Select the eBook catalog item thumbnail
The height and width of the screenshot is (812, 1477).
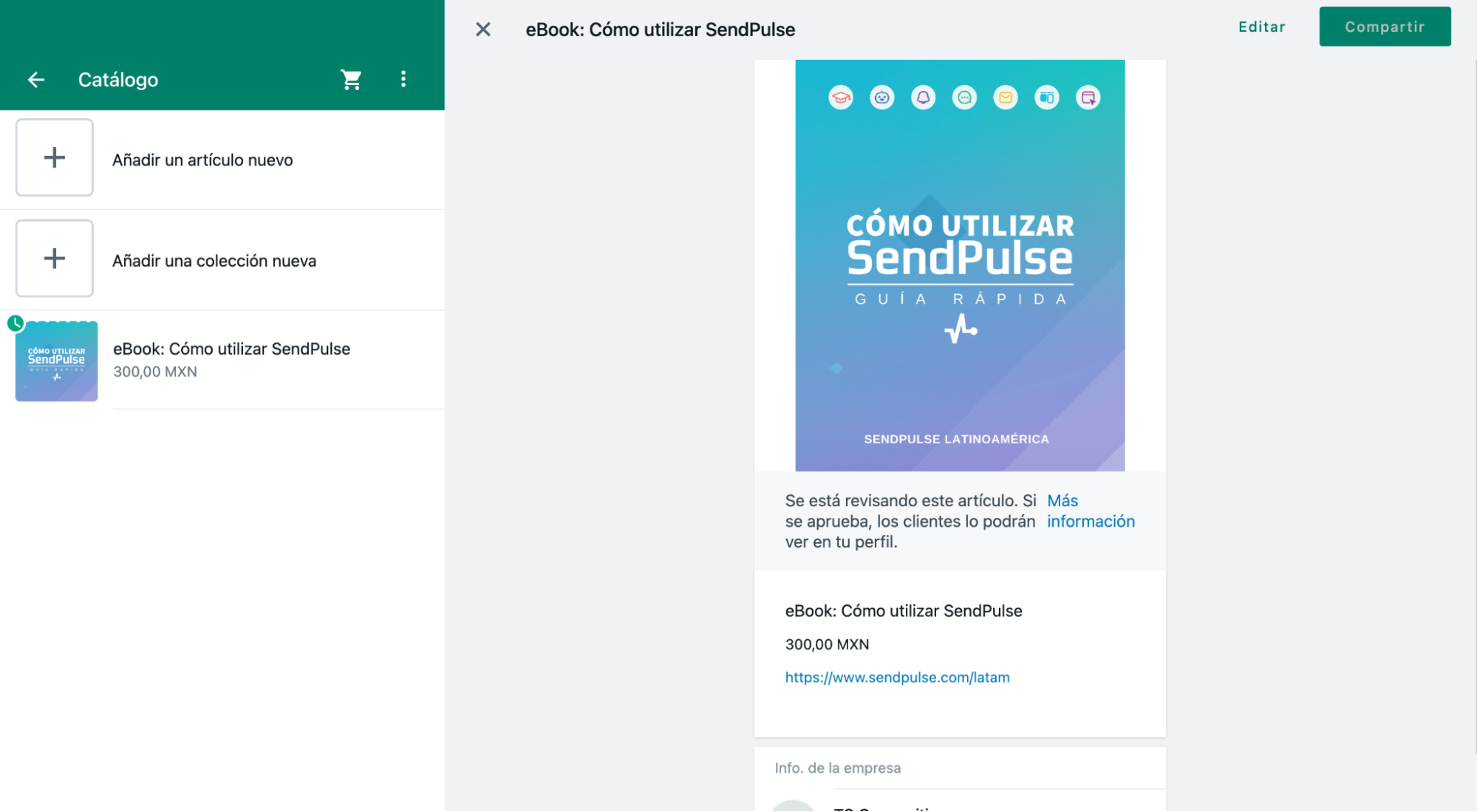[x=57, y=361]
